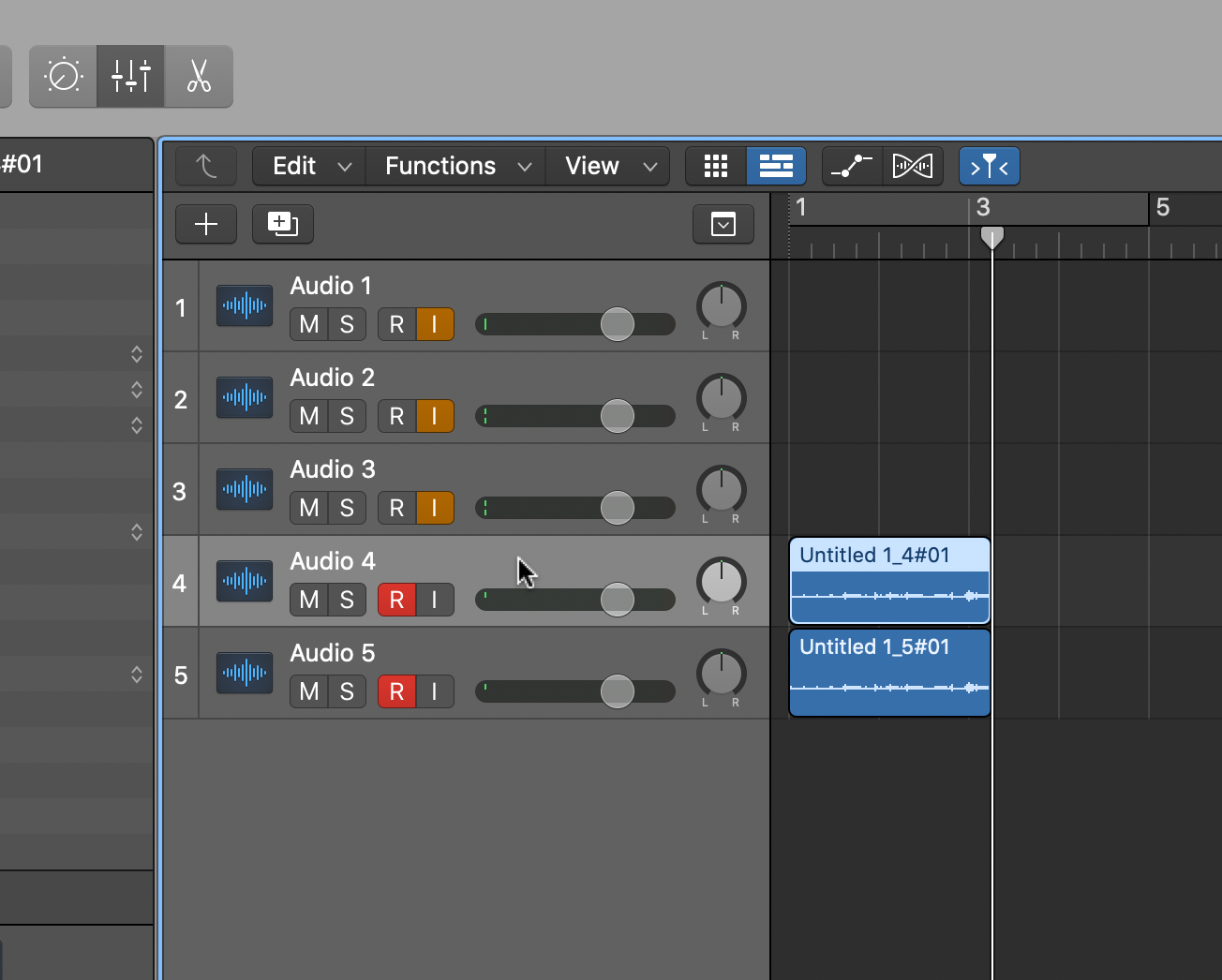Click the Audio 4 volume slider thumb
Screen dimensions: 1222x980
pos(618,600)
